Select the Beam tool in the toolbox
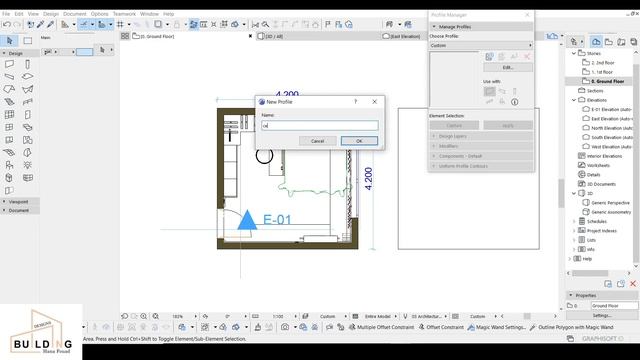Viewport: 640px width, 360px height. pos(9,76)
